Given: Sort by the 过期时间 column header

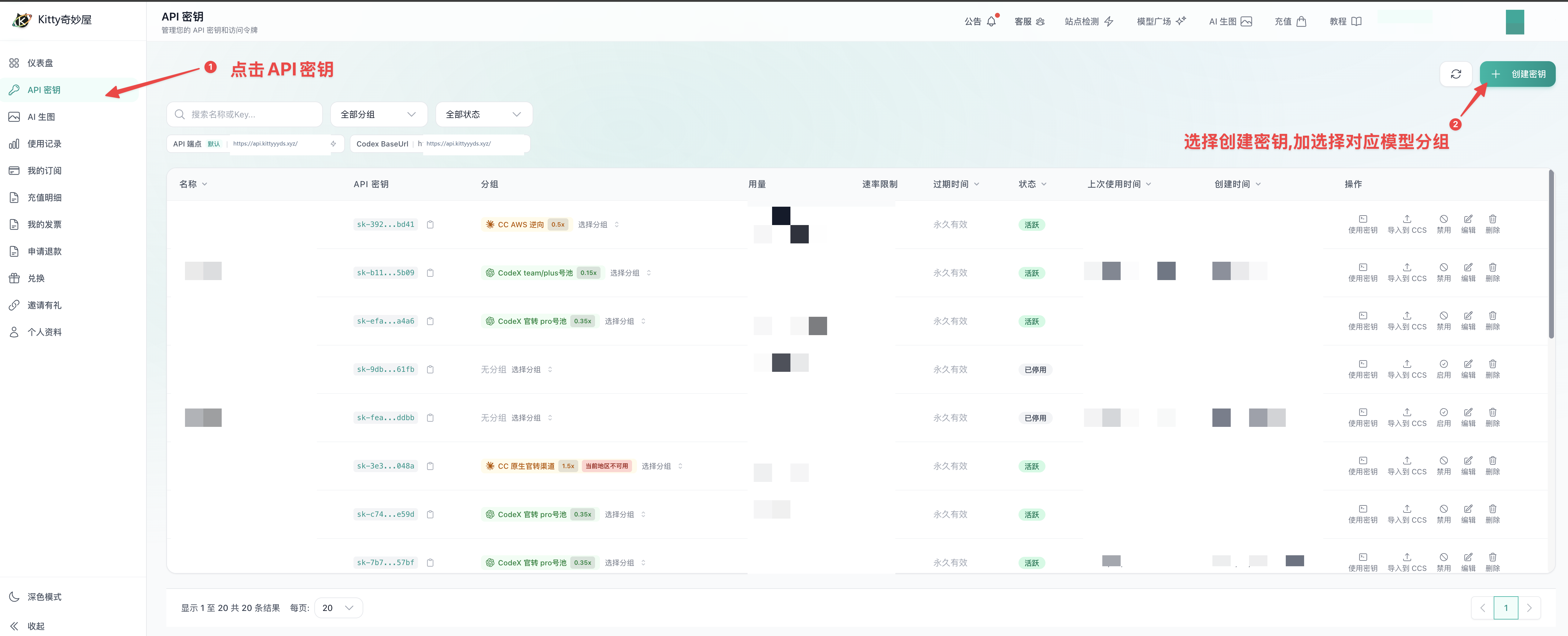Looking at the screenshot, I should pos(956,184).
